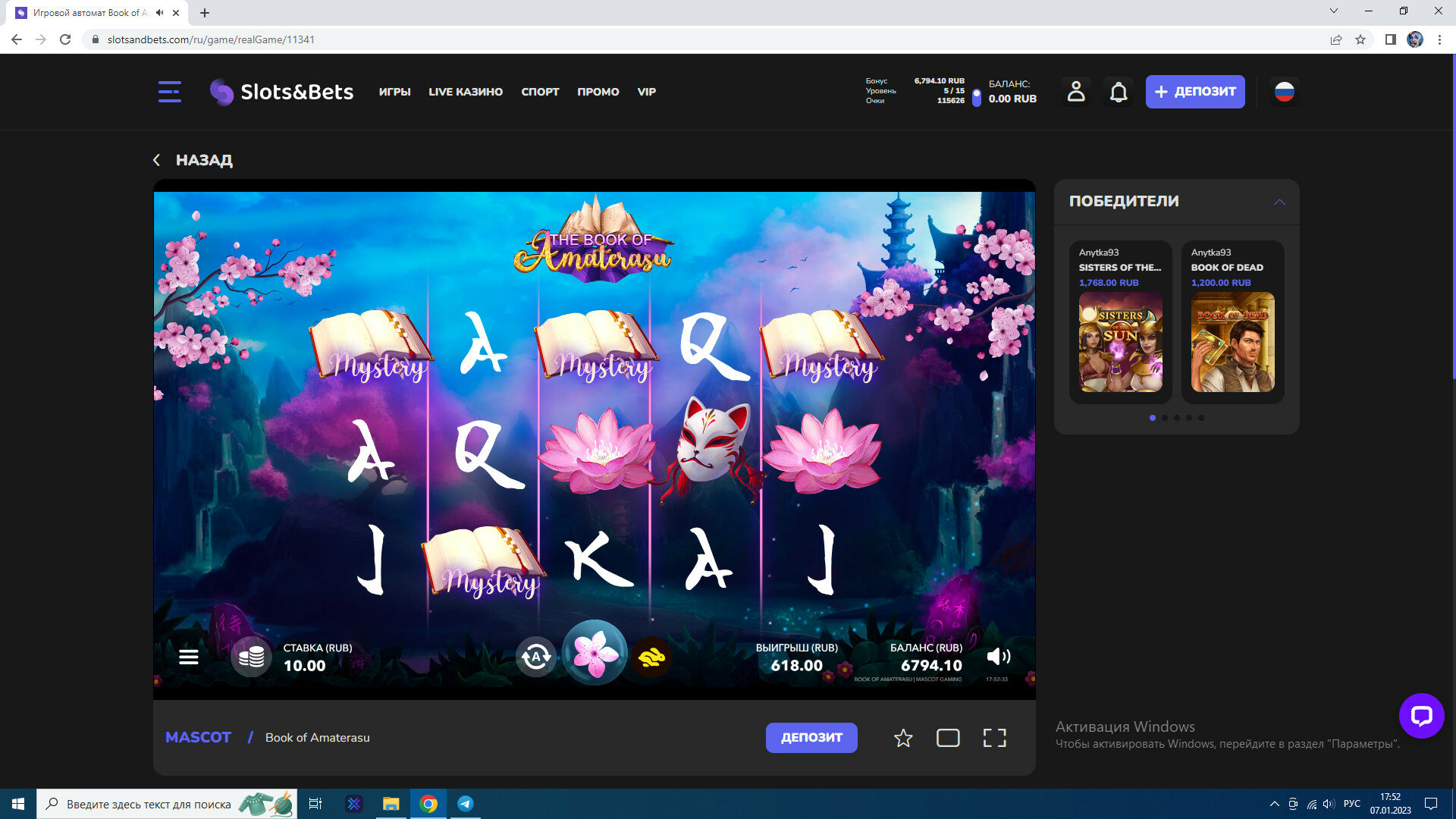Enter fullscreen mode for the game
1456x819 pixels.
pos(994,738)
